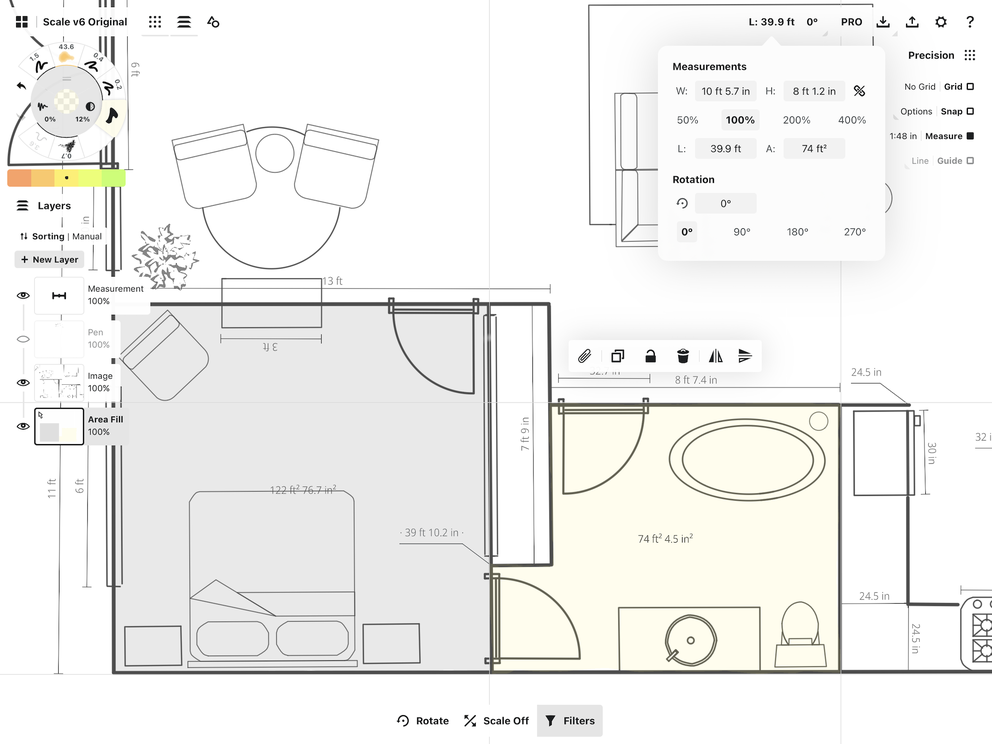Click the export download icon in the top bar
This screenshot has width=992, height=744.
pyautogui.click(x=883, y=21)
